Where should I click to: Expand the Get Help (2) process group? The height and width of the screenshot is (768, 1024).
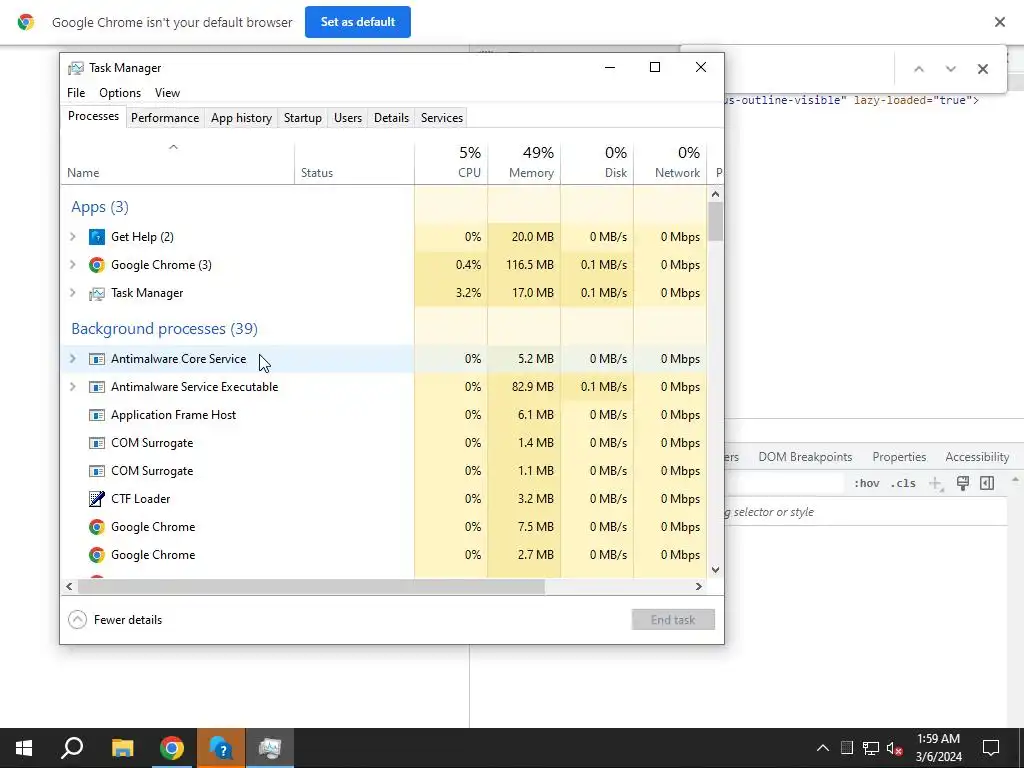73,236
